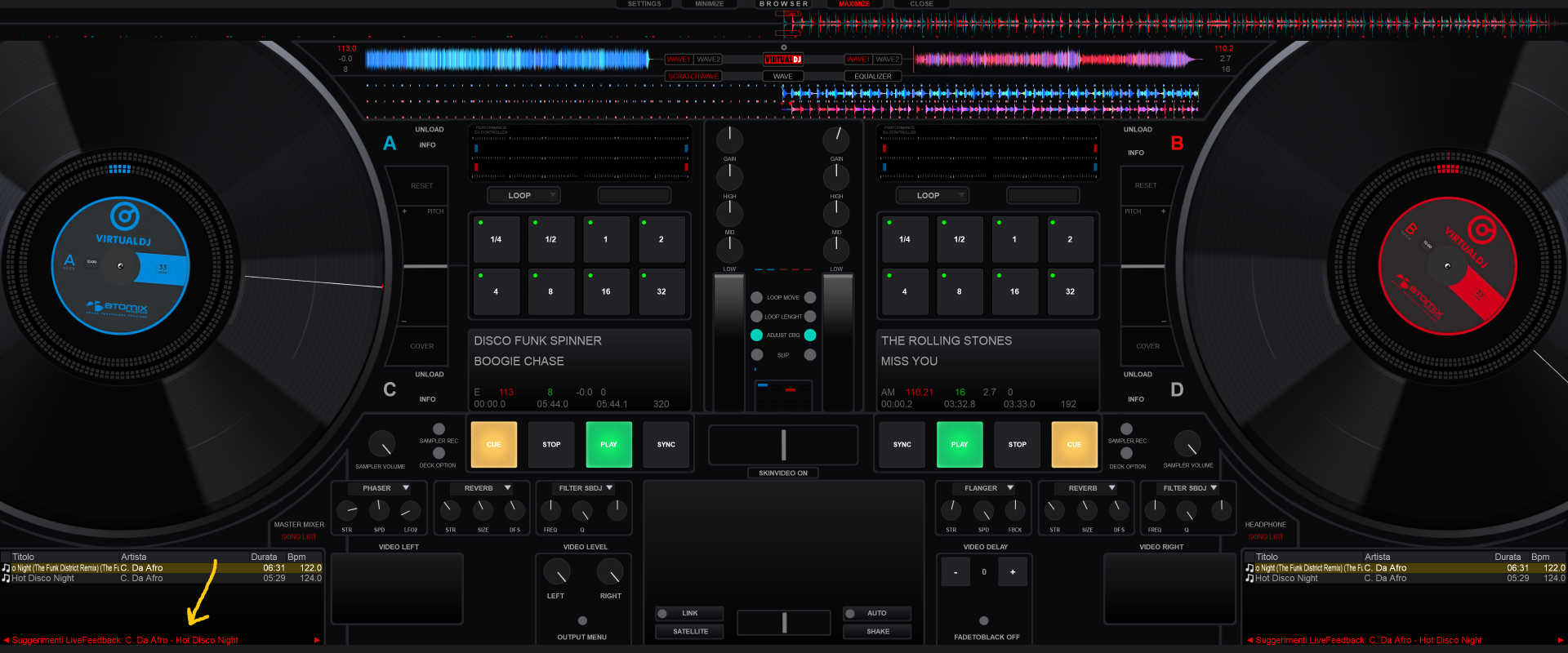The width and height of the screenshot is (1568, 653).
Task: Toggle FADETOBLACK OFF indicator
Action: point(984,620)
